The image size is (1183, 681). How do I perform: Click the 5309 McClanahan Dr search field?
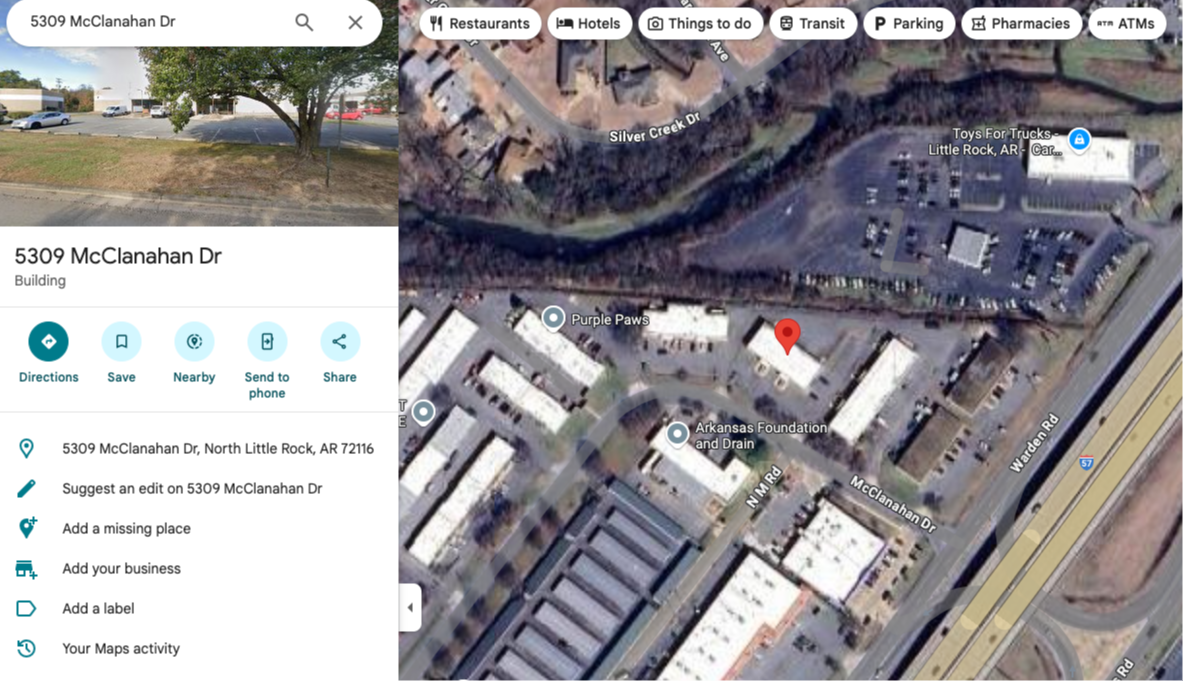click(155, 22)
